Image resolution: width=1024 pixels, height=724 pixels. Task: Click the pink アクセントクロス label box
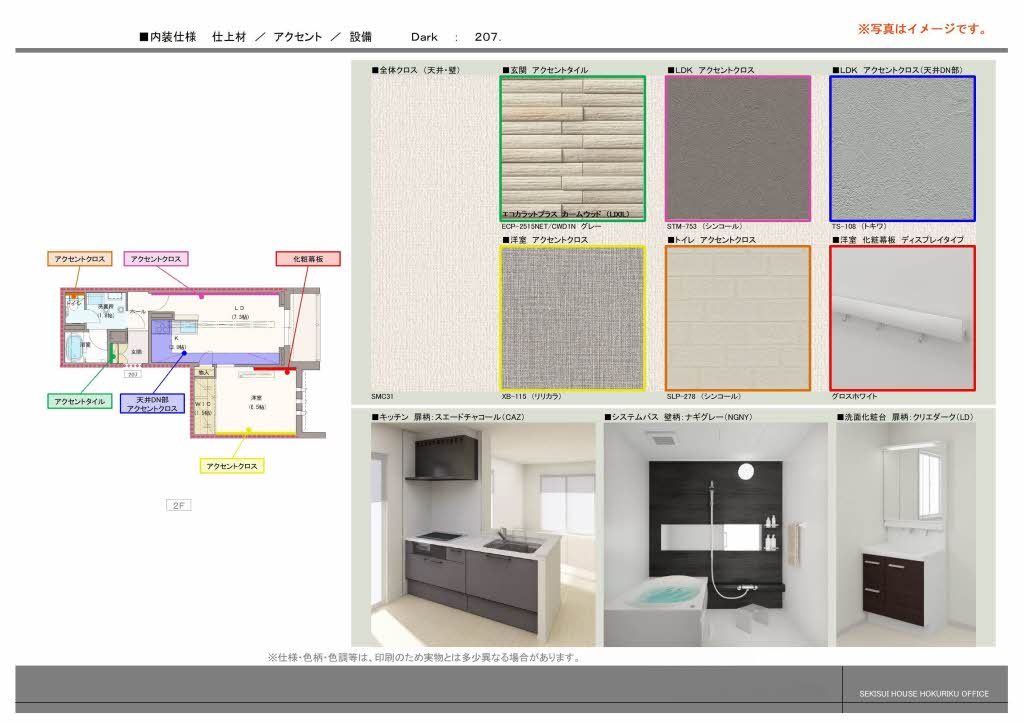coord(156,259)
